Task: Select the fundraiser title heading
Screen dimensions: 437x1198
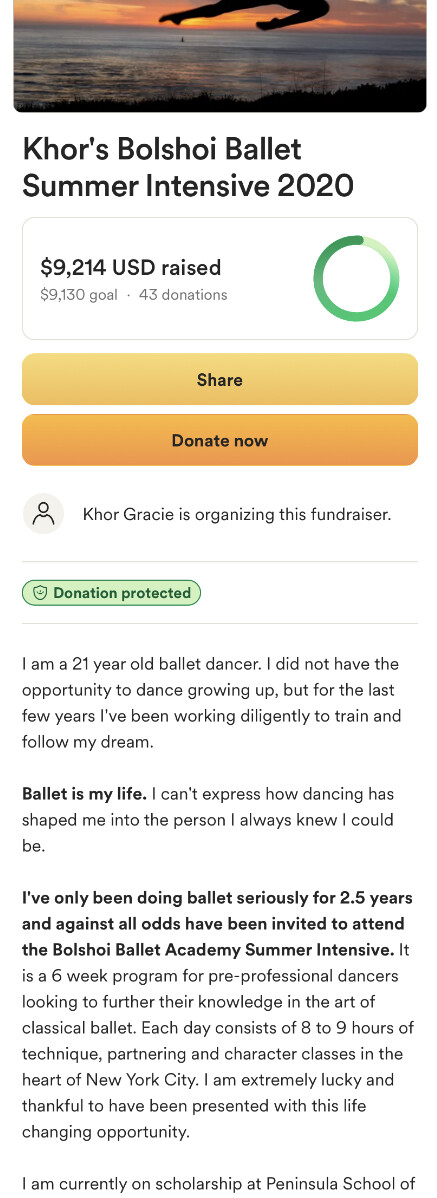Action: tap(188, 167)
